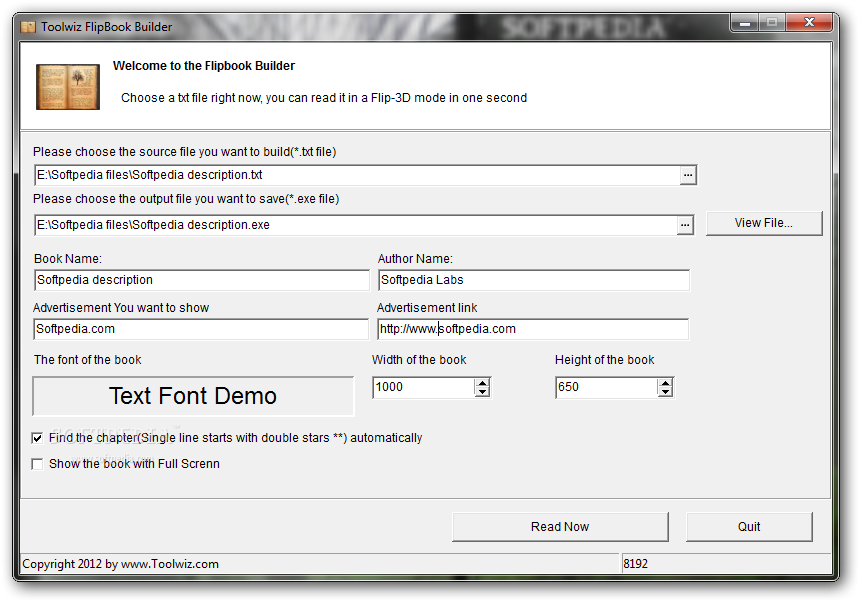This screenshot has height=602, width=860.
Task: Click the Advertisement link field
Action: [x=533, y=329]
